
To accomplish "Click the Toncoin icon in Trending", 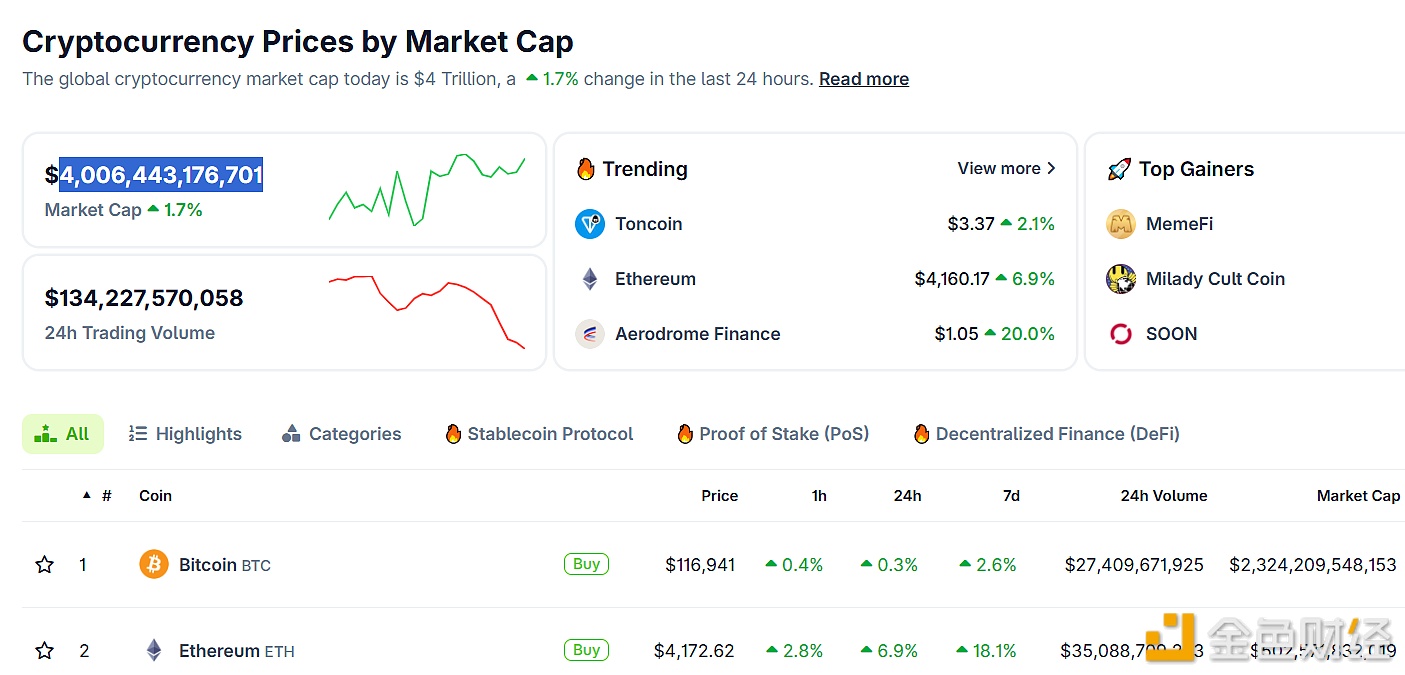I will point(590,224).
